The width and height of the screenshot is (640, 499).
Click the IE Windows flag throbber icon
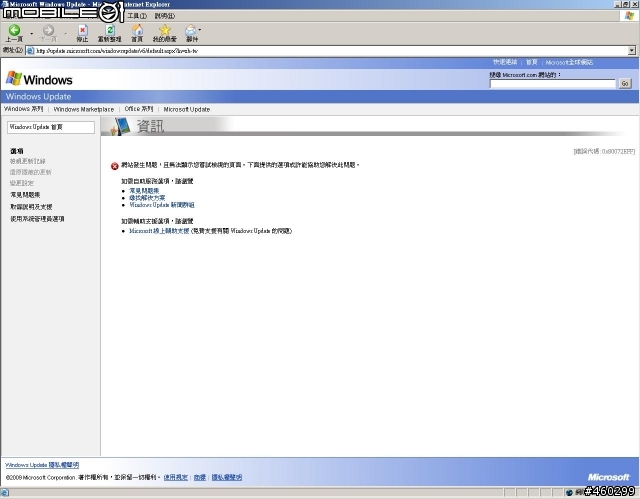(x=629, y=16)
